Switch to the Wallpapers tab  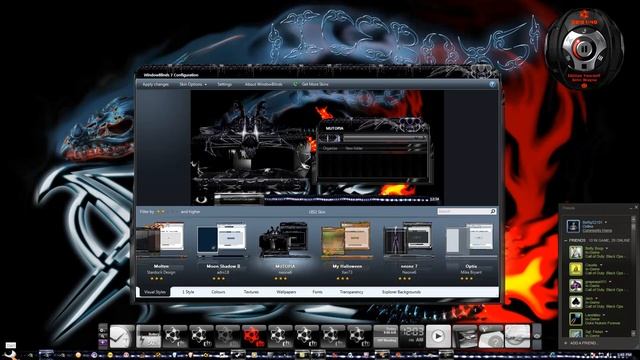tap(286, 292)
